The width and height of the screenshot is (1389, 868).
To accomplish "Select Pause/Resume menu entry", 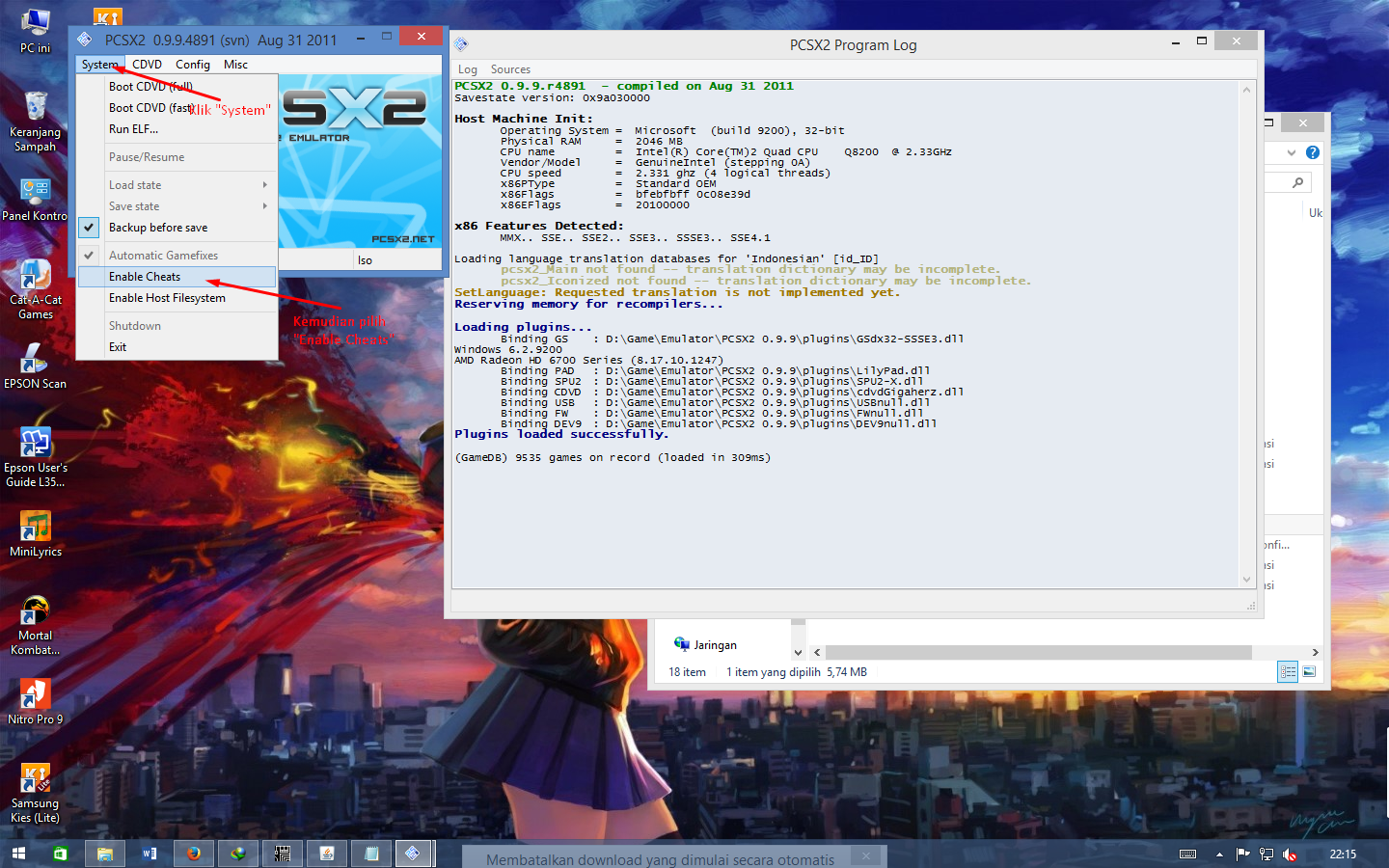I will pos(177,157).
